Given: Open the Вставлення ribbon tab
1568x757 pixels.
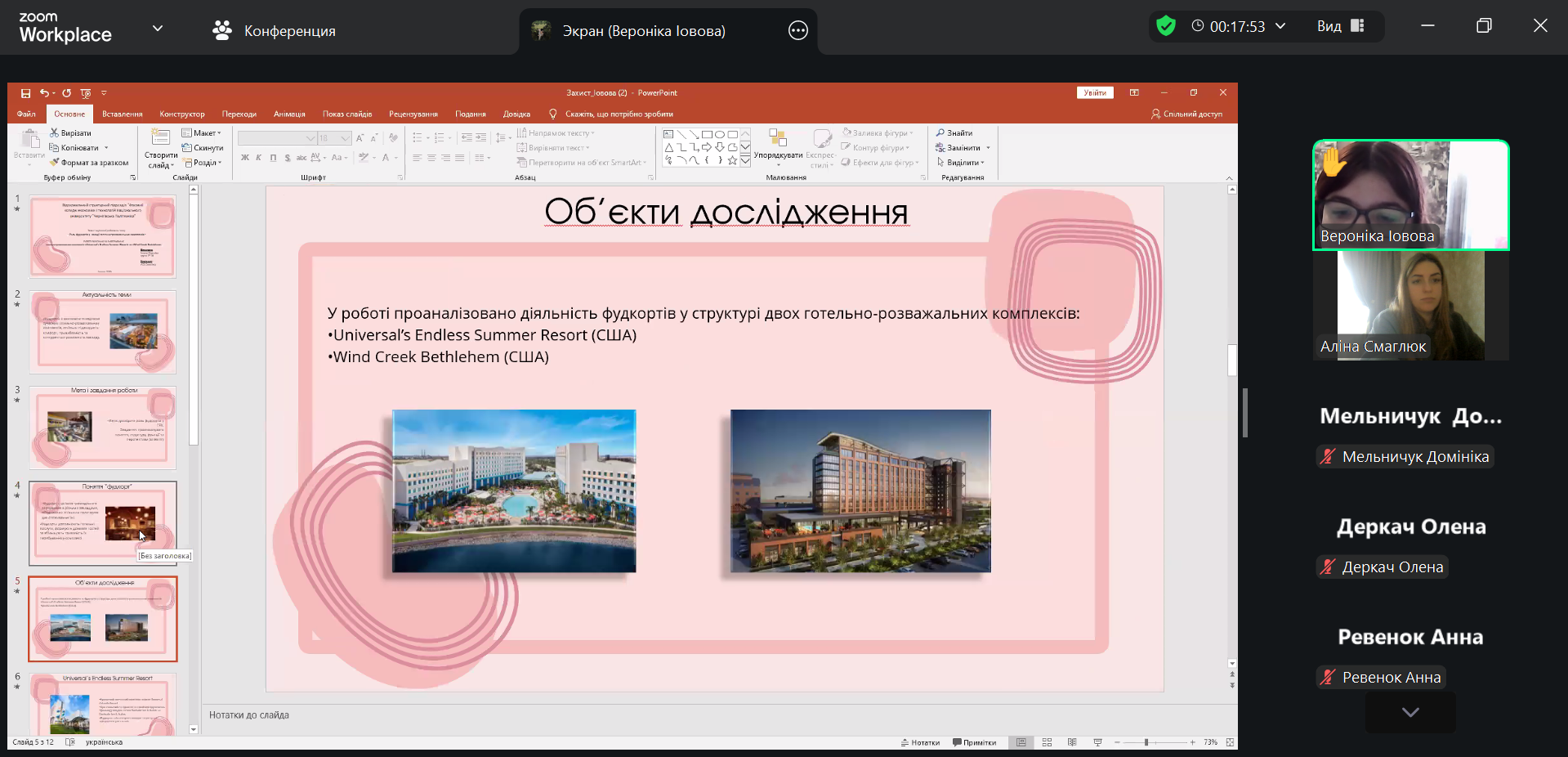Looking at the screenshot, I should pos(122,114).
